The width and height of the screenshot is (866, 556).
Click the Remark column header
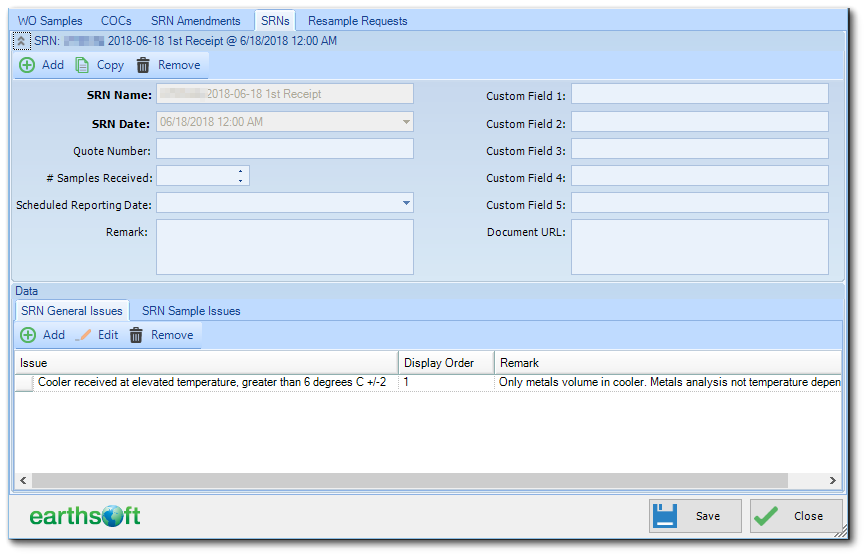668,363
